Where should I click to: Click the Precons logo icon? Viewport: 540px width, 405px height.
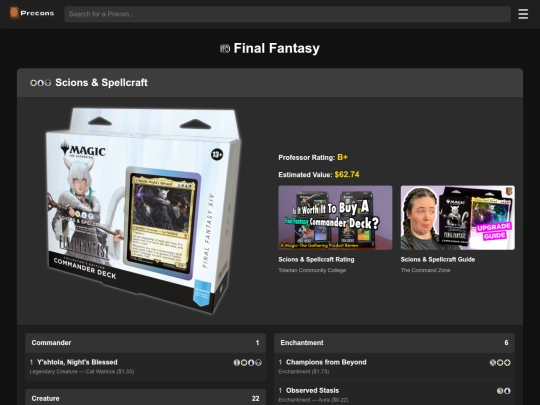14,13
